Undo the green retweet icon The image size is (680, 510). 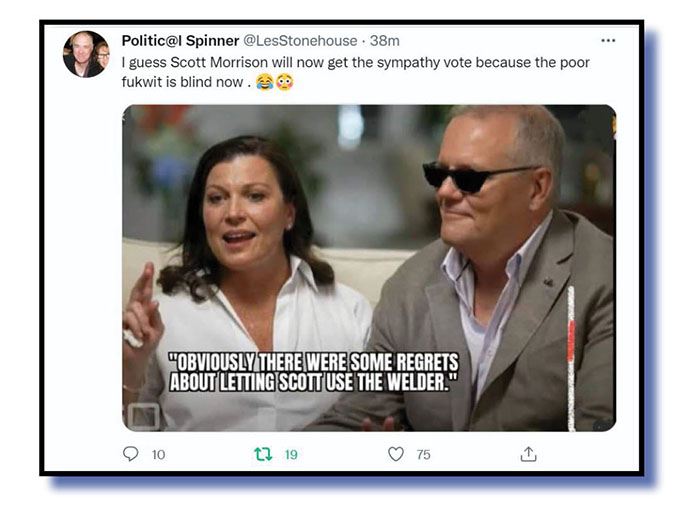[263, 454]
